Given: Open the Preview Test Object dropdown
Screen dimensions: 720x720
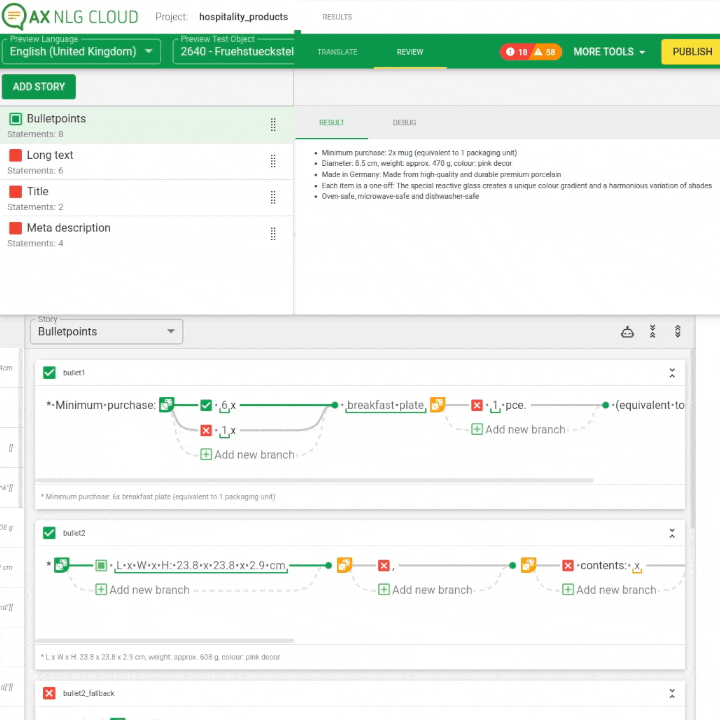Looking at the screenshot, I should [233, 51].
